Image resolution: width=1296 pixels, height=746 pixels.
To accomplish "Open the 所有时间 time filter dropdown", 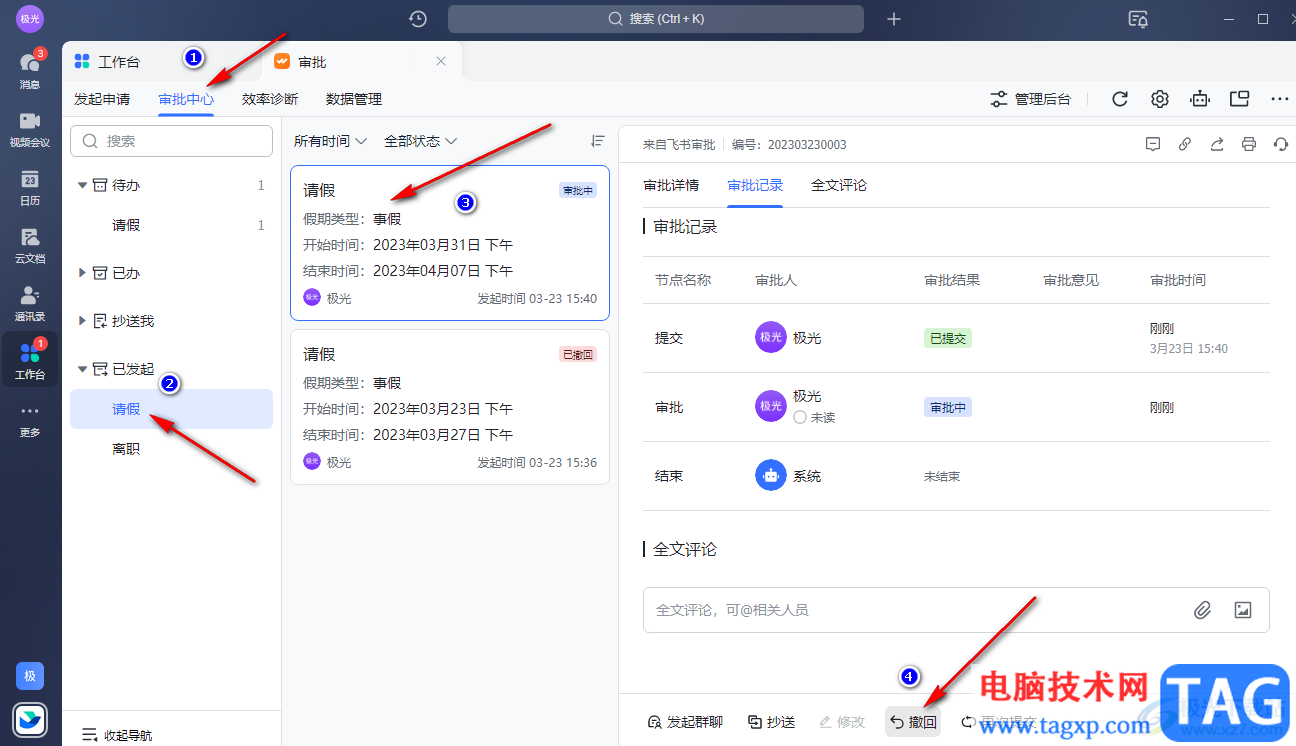I will [330, 141].
